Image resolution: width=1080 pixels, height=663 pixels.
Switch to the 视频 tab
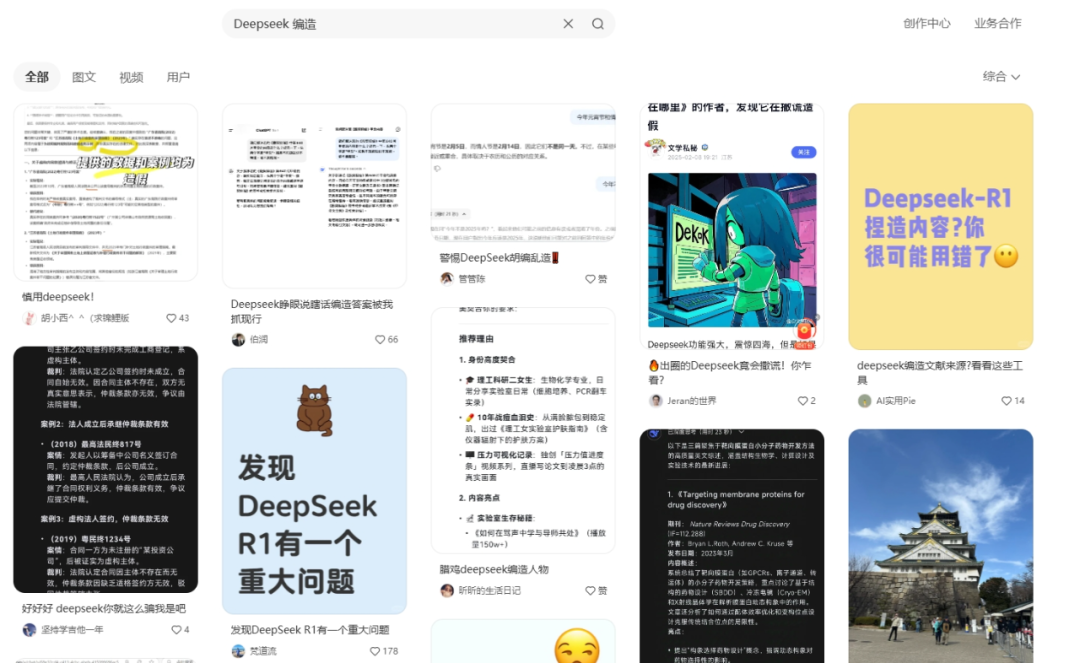click(131, 76)
